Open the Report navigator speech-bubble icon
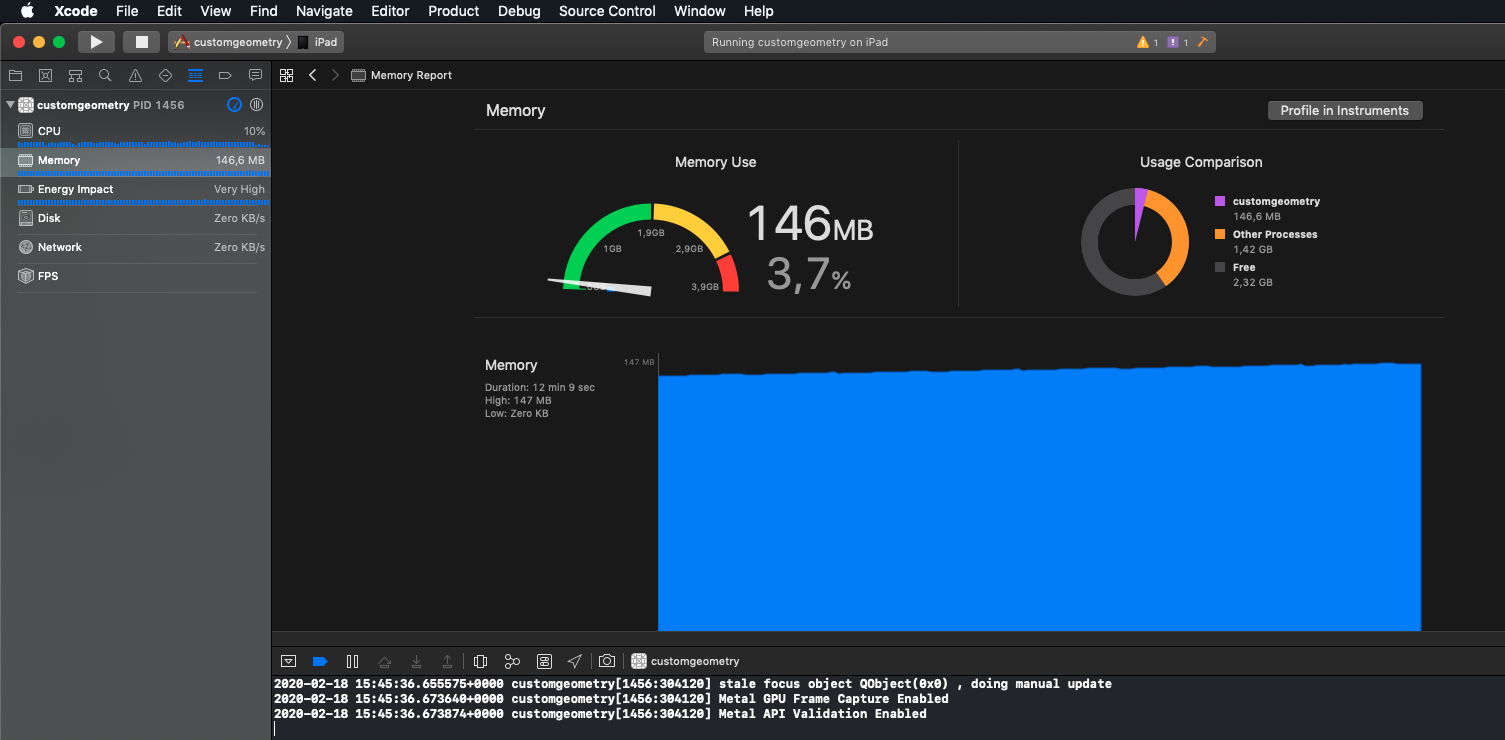 click(x=255, y=75)
